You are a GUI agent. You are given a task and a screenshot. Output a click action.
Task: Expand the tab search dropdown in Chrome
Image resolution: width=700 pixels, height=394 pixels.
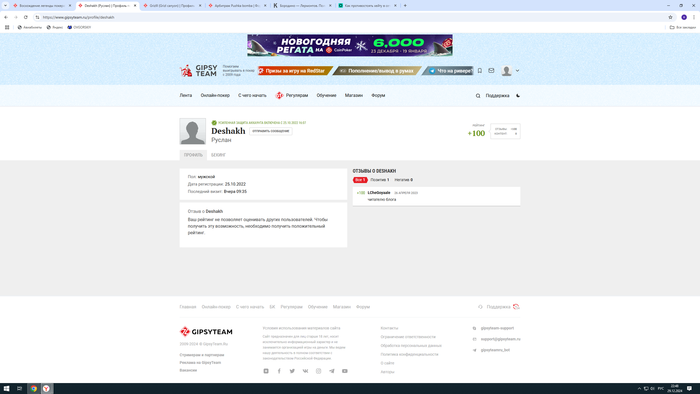5,5
